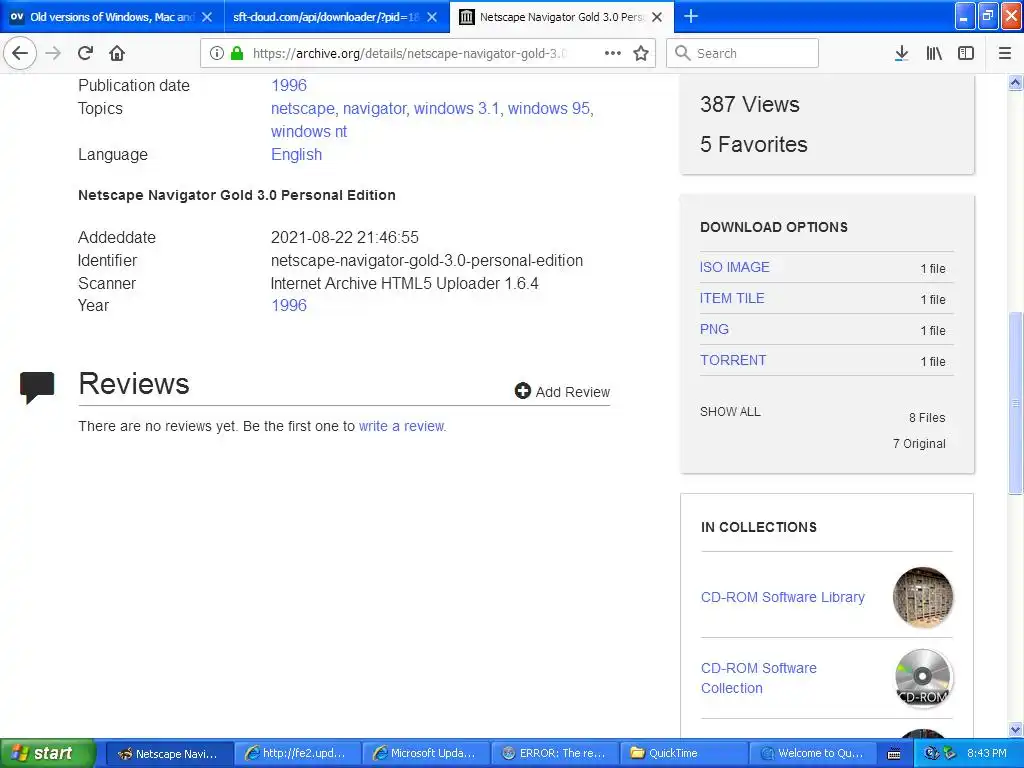Follow the English language link
This screenshot has width=1024, height=768.
click(x=296, y=155)
